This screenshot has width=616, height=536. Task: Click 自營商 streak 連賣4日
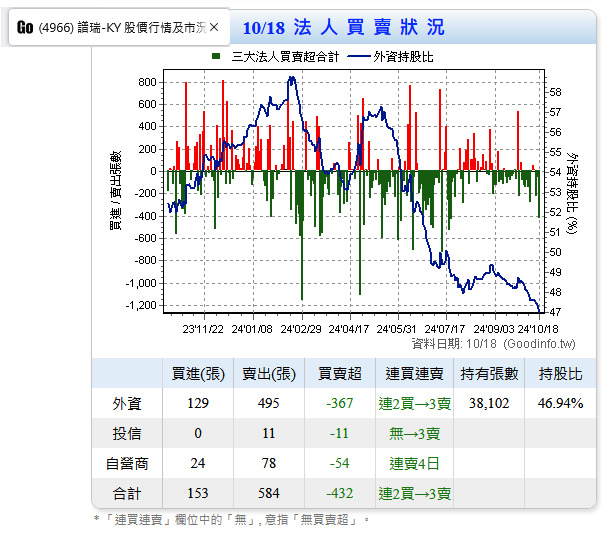pos(414,464)
